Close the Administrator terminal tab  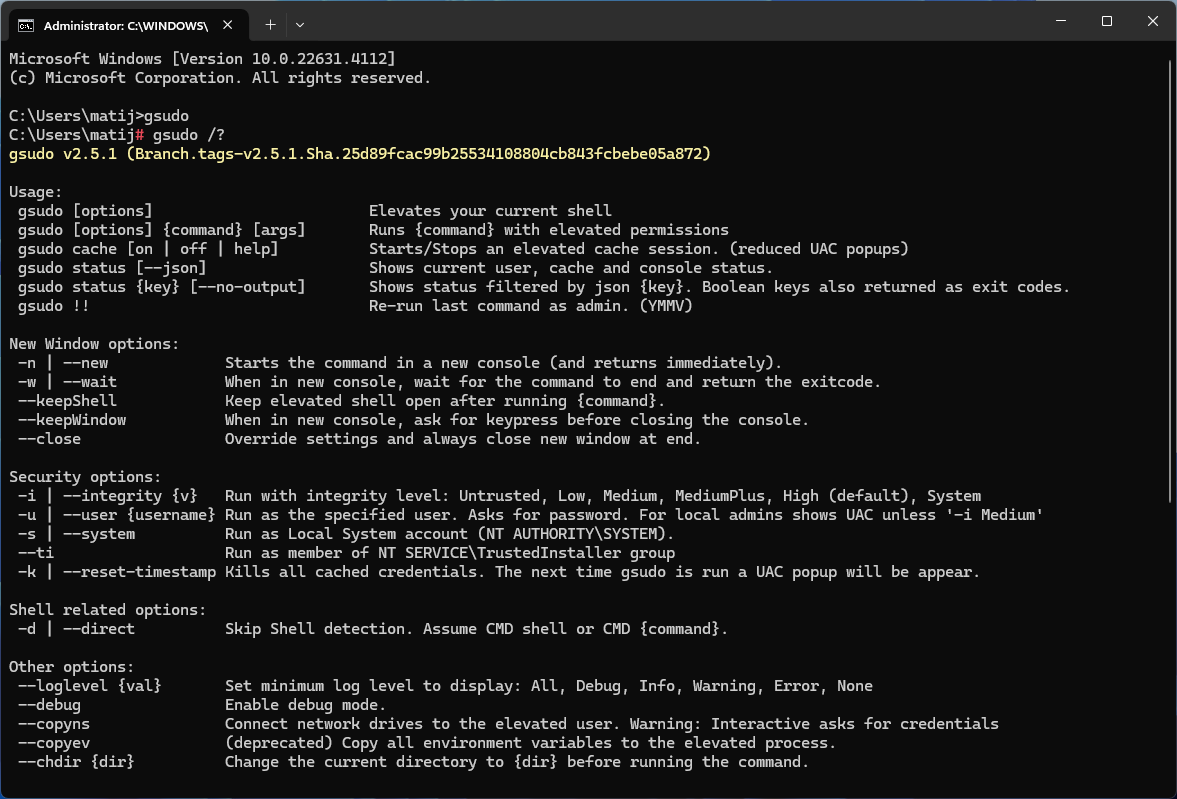pyautogui.click(x=227, y=25)
